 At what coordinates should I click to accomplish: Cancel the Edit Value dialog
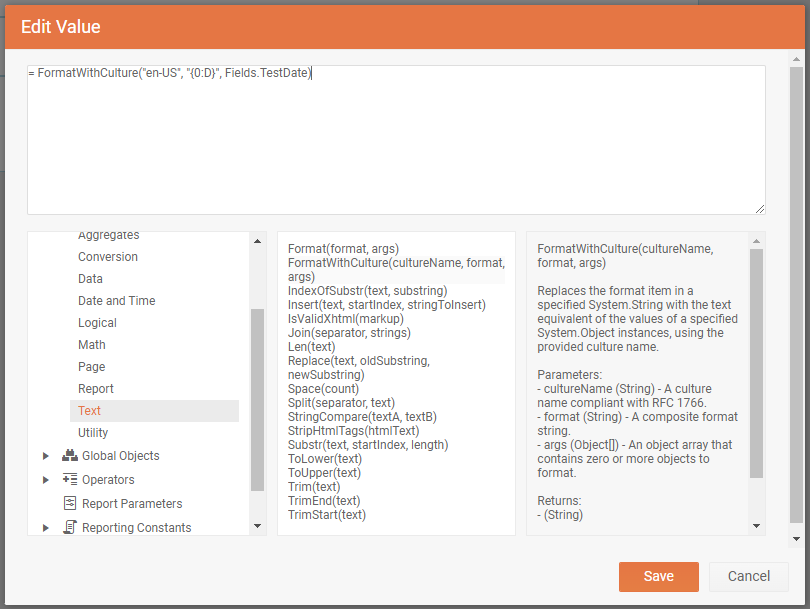(x=748, y=576)
